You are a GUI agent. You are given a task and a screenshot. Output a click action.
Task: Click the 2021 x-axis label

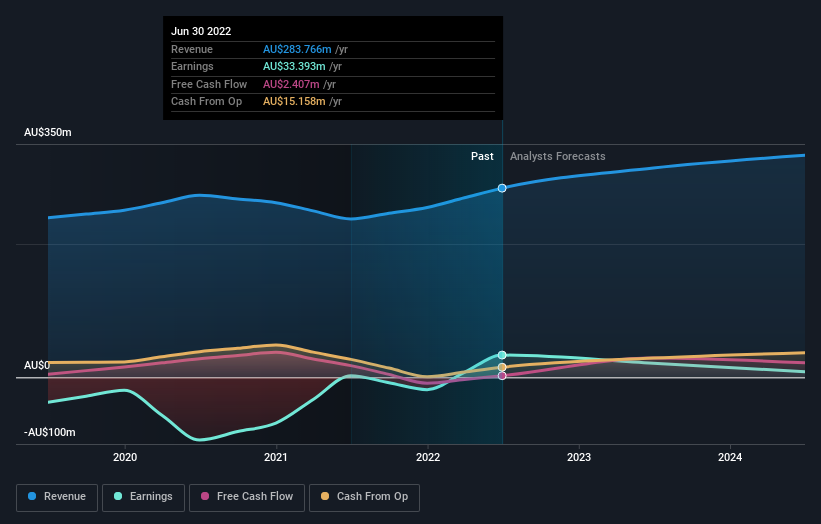click(x=276, y=457)
